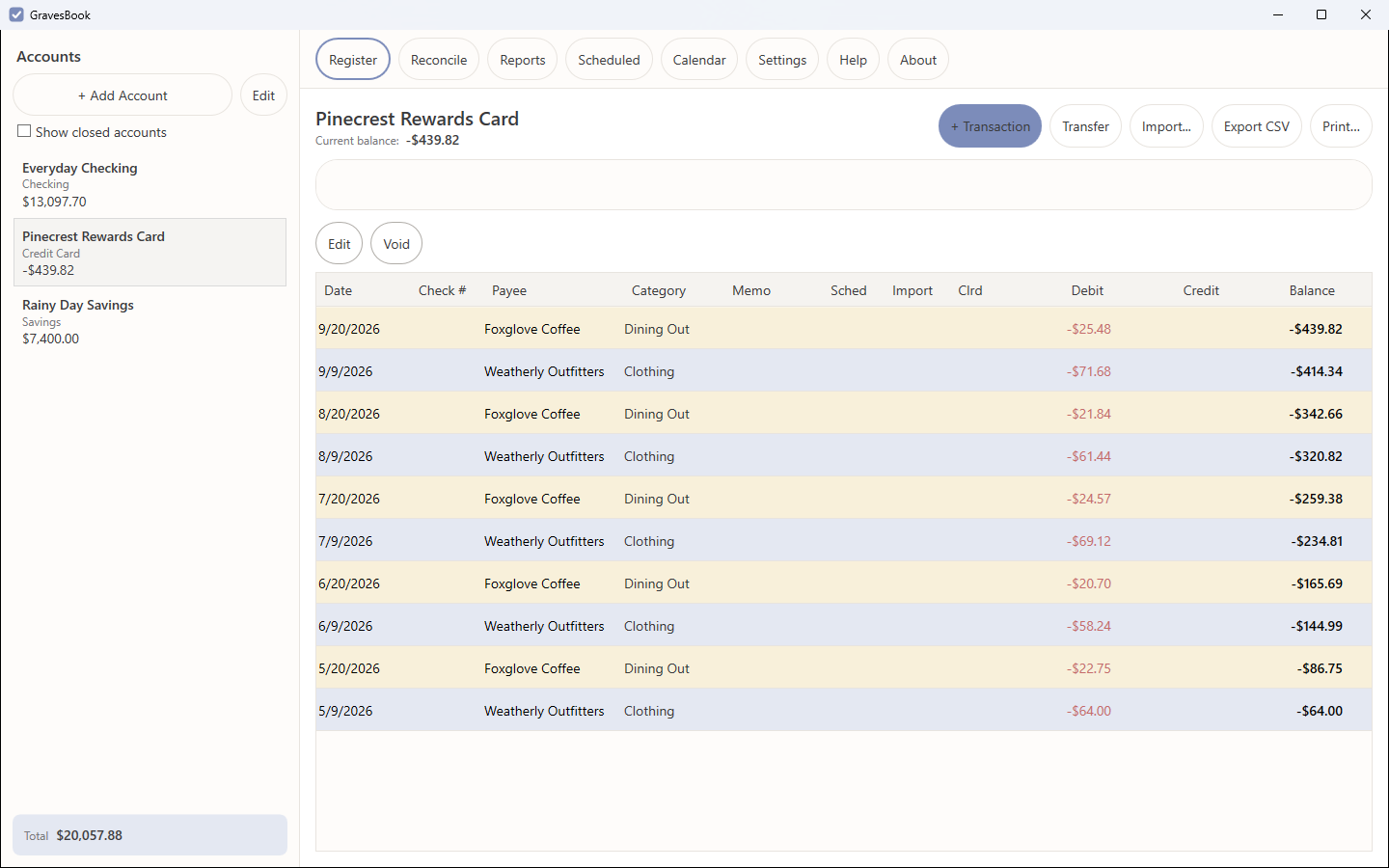Viewport: 1389px width, 868px height.
Task: Open the Calendar tab
Action: point(699,60)
